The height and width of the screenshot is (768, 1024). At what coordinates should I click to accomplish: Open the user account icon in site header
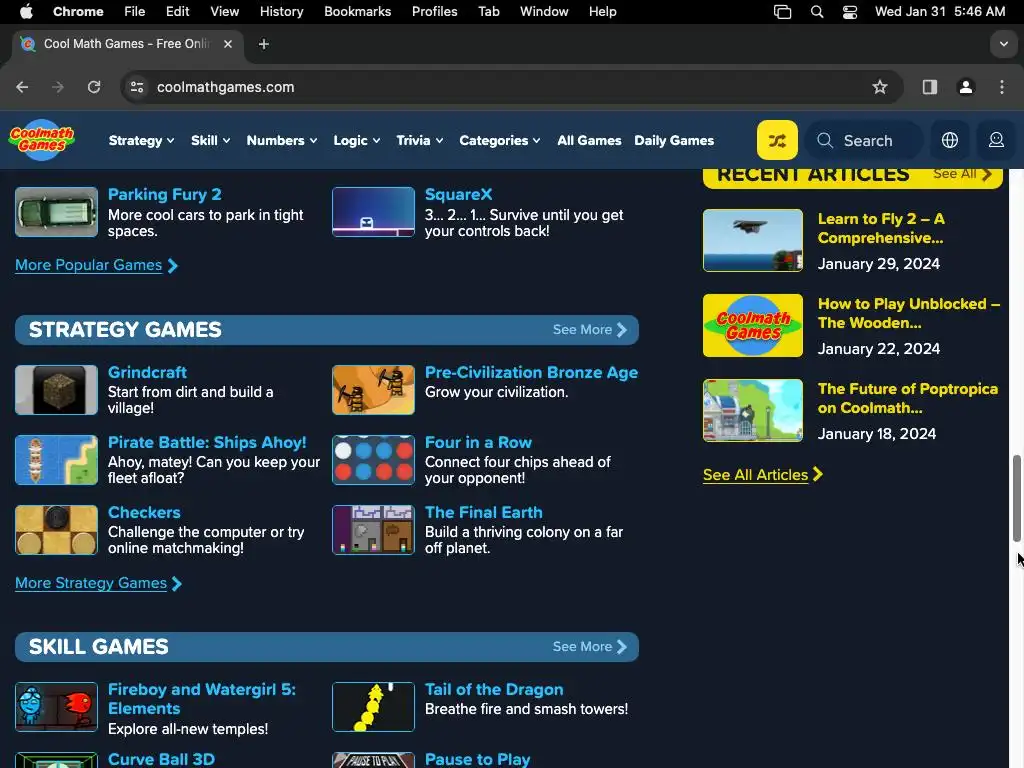pyautogui.click(x=996, y=140)
